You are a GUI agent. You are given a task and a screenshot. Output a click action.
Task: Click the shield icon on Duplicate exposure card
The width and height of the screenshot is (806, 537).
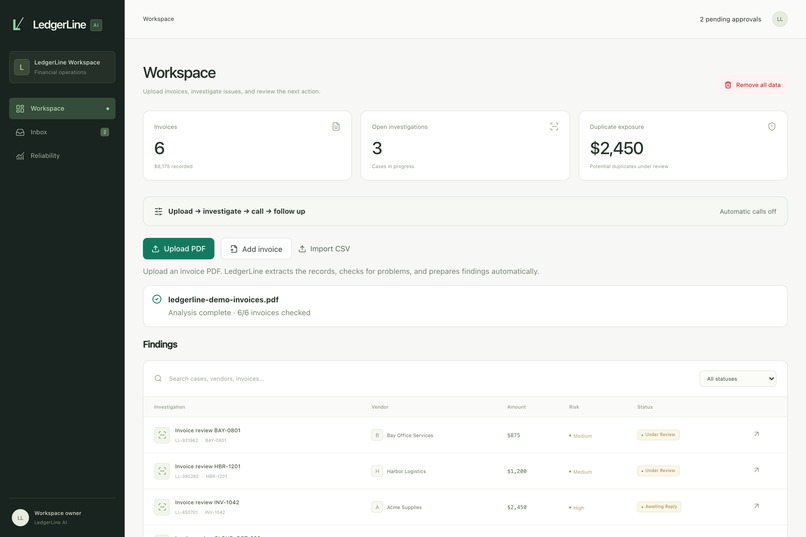[772, 126]
